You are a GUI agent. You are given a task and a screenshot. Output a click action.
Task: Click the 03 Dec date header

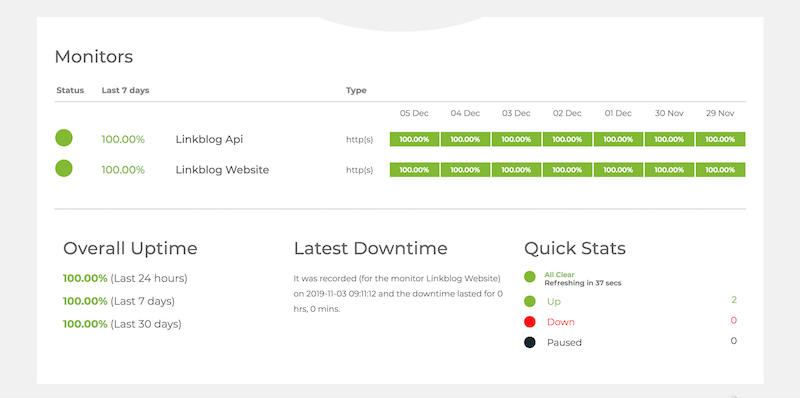[x=516, y=113]
